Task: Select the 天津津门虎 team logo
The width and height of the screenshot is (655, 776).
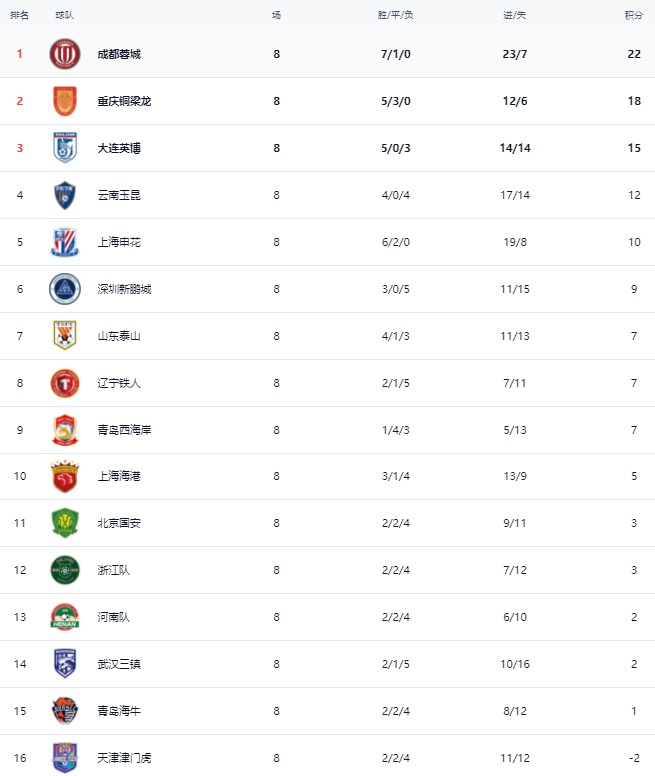Action: click(x=65, y=757)
